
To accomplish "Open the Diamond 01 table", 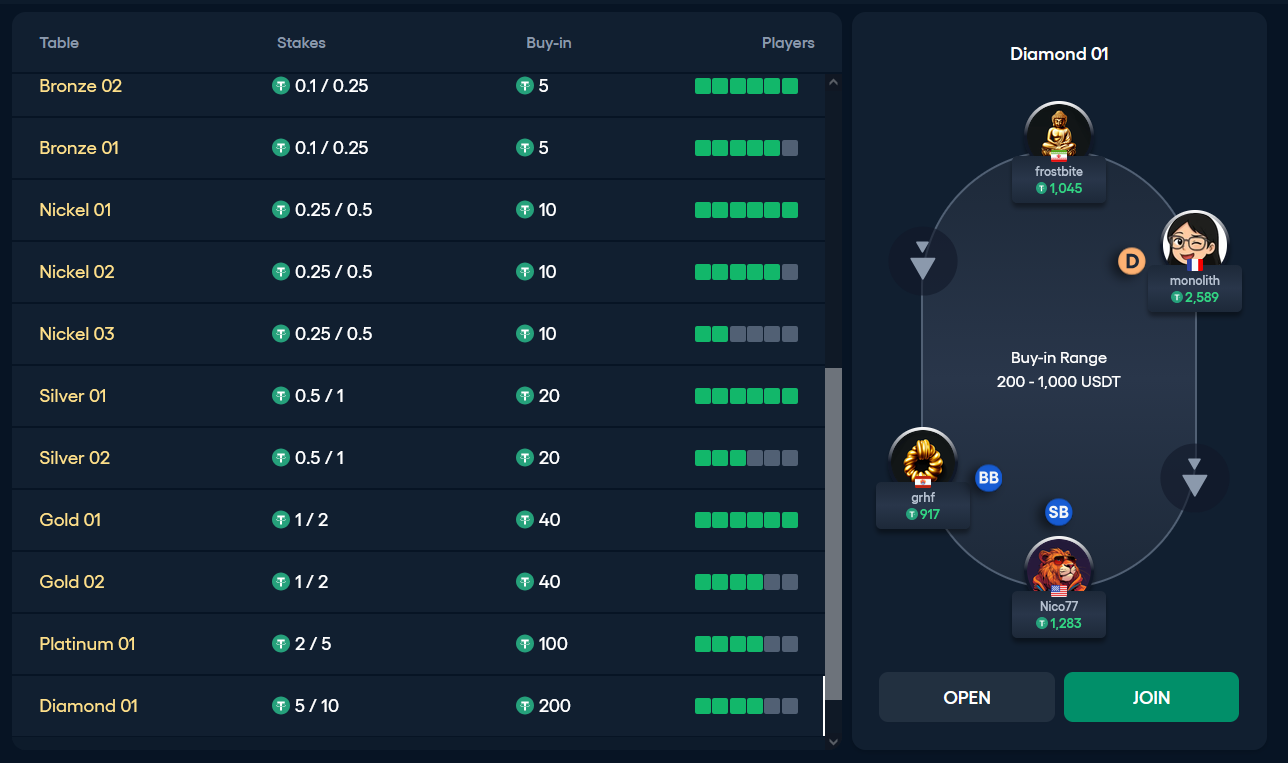I will click(x=967, y=697).
